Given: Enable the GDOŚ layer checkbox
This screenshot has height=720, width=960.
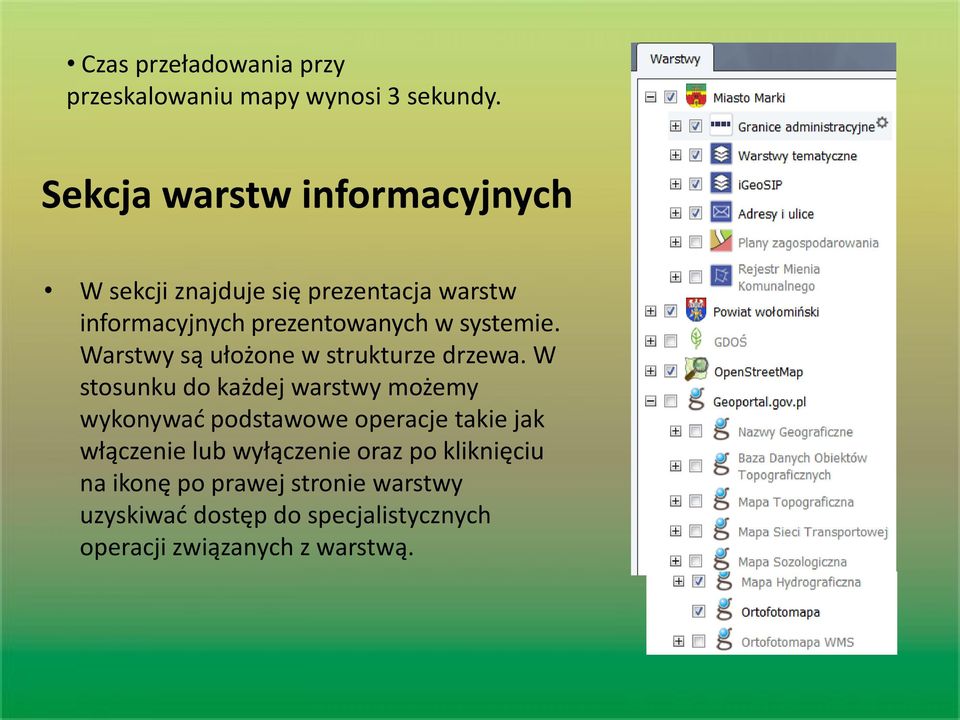Looking at the screenshot, I should tap(671, 341).
